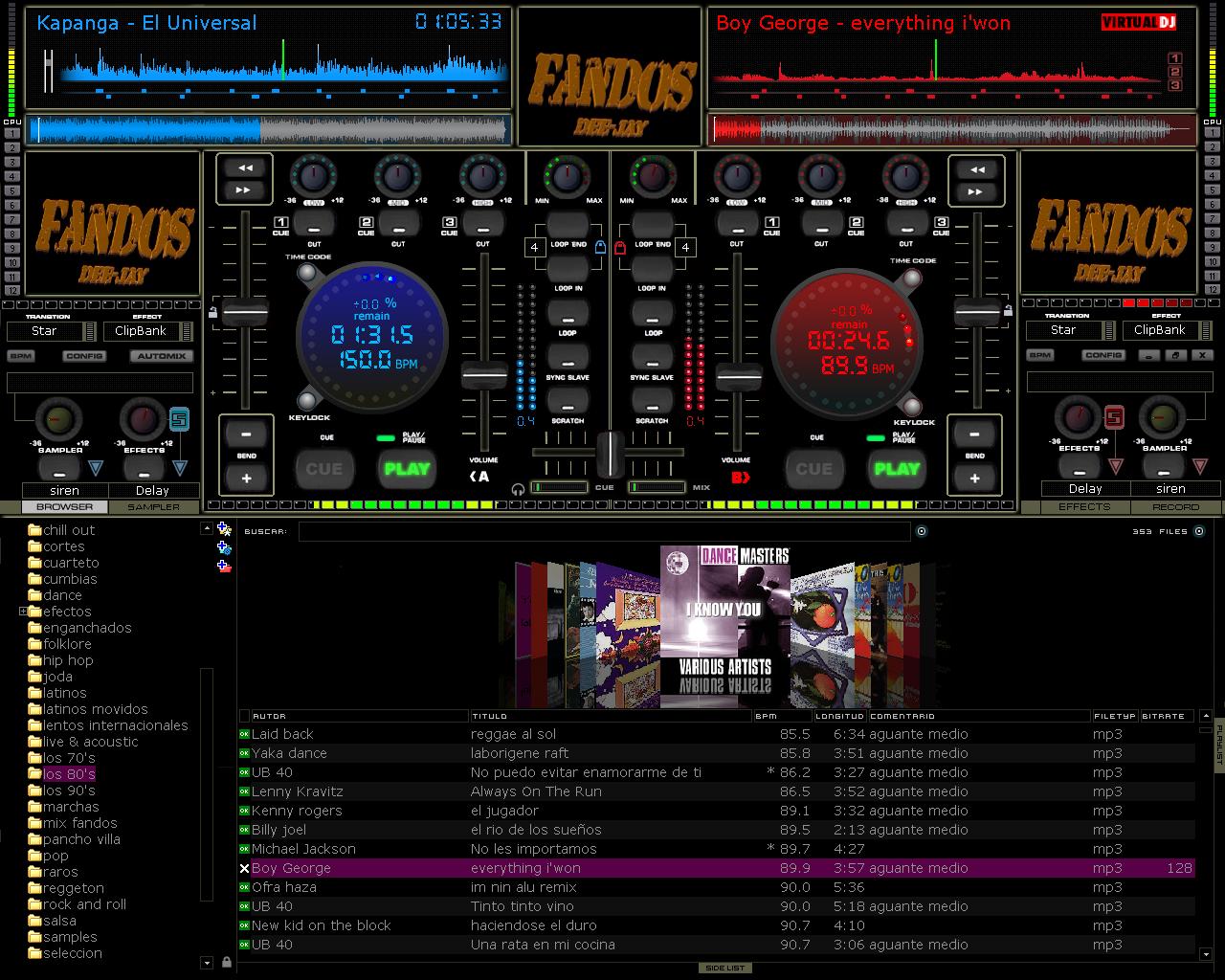
Task: Activate Scratch button on deck A
Action: click(x=568, y=401)
